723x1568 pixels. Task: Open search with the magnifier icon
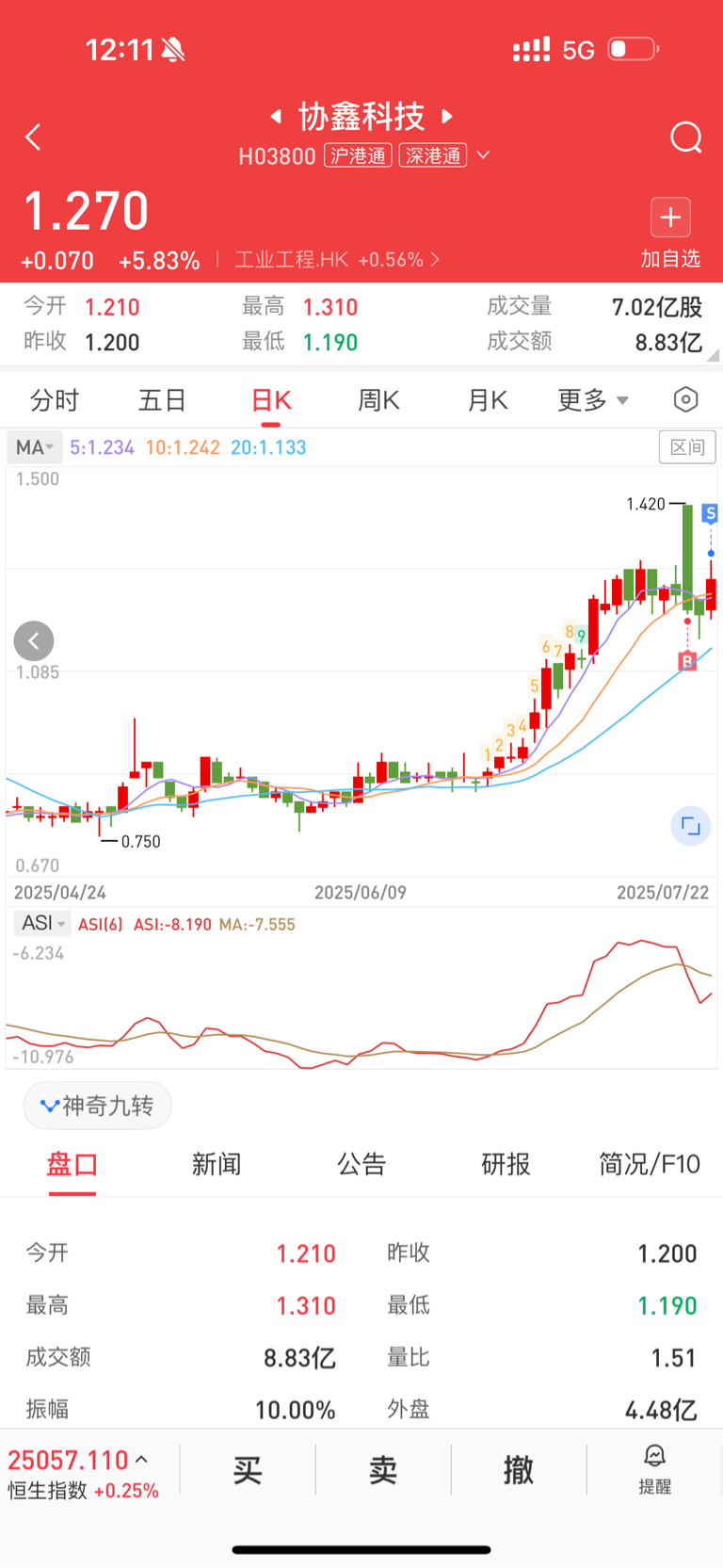click(686, 137)
